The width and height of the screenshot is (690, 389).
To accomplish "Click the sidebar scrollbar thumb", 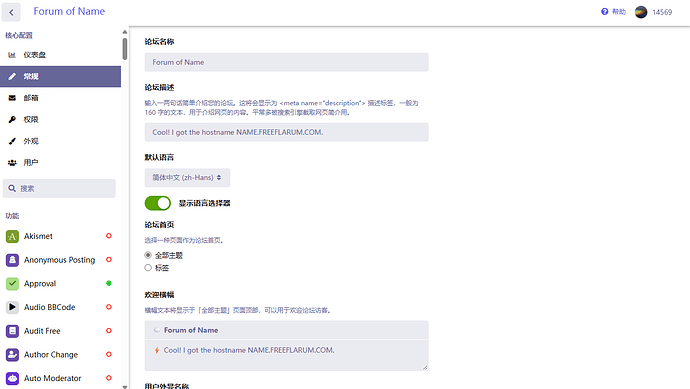I will pos(125,49).
